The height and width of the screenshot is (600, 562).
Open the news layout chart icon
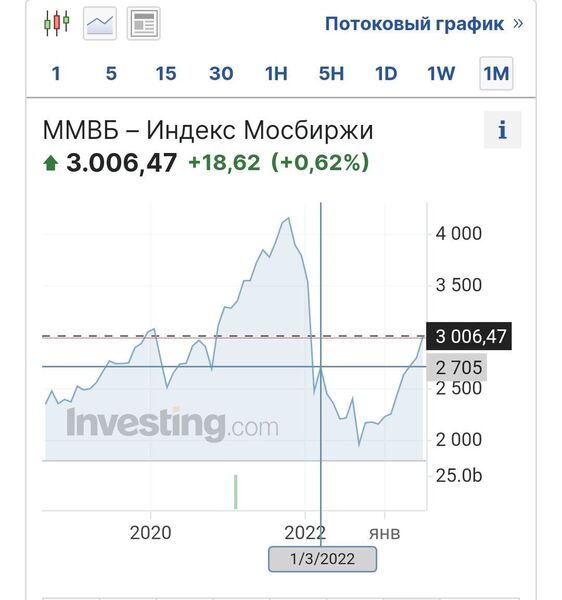143,23
